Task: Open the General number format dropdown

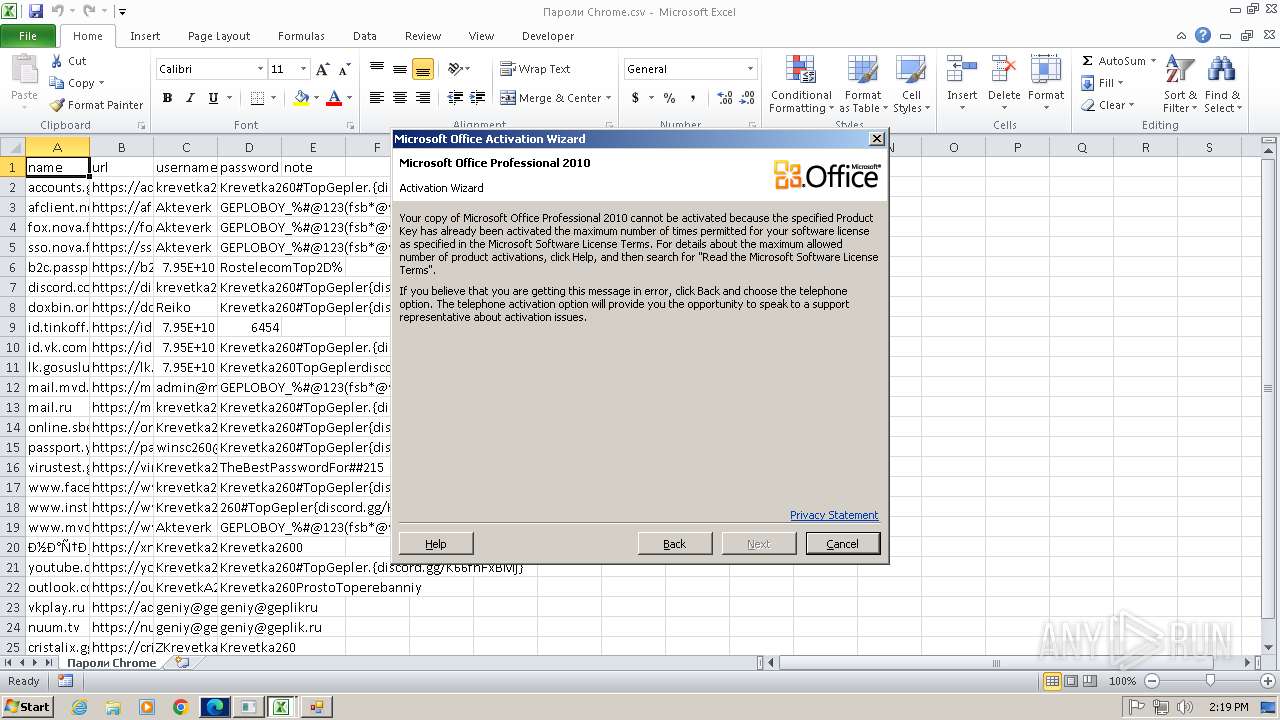Action: (x=750, y=69)
